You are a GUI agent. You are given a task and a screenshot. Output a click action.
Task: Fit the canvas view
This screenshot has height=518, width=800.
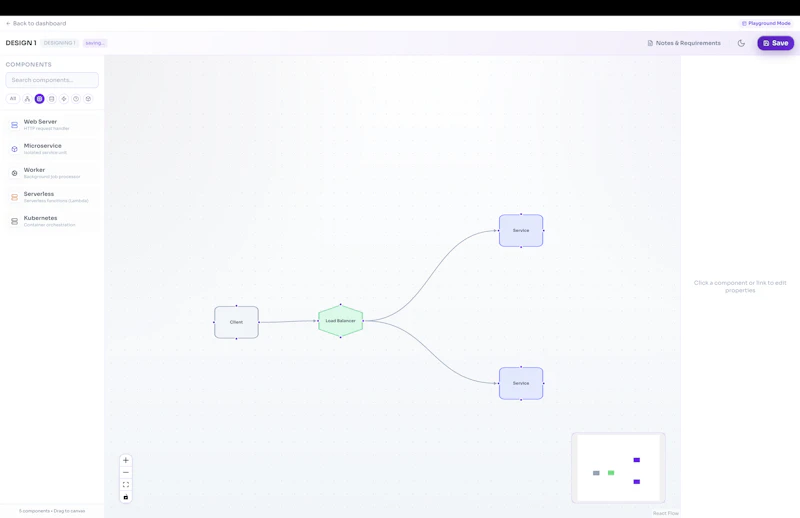(126, 484)
